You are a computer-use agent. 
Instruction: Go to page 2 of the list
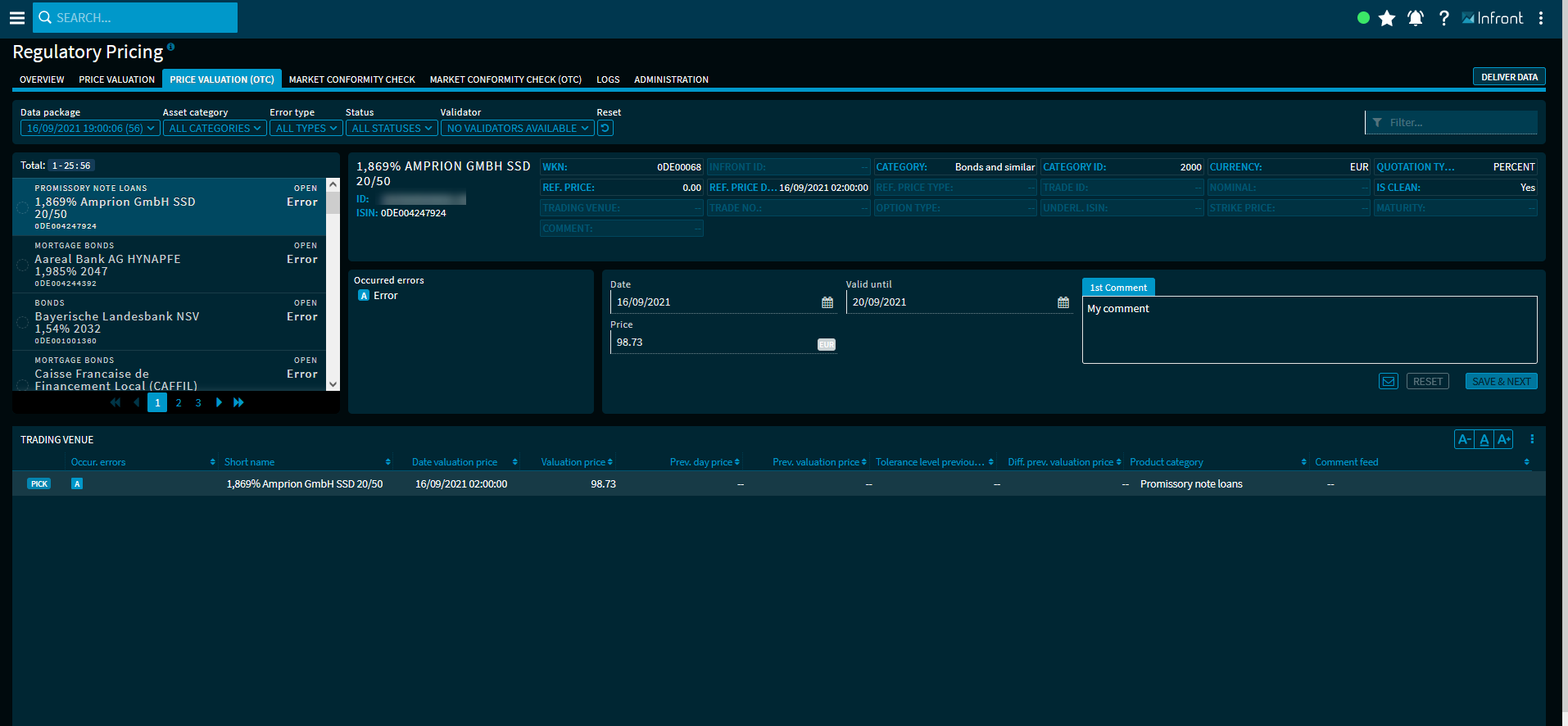179,403
